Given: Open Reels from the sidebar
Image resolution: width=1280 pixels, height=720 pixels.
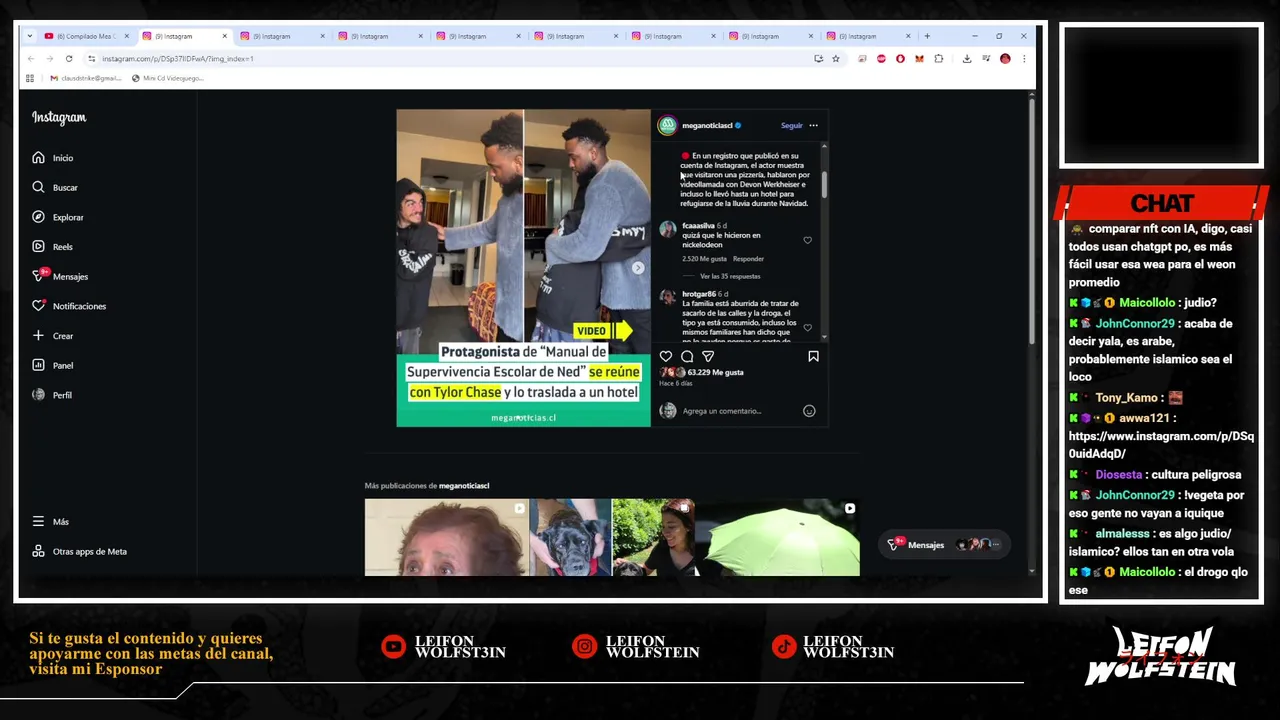Looking at the screenshot, I should pyautogui.click(x=52, y=247).
